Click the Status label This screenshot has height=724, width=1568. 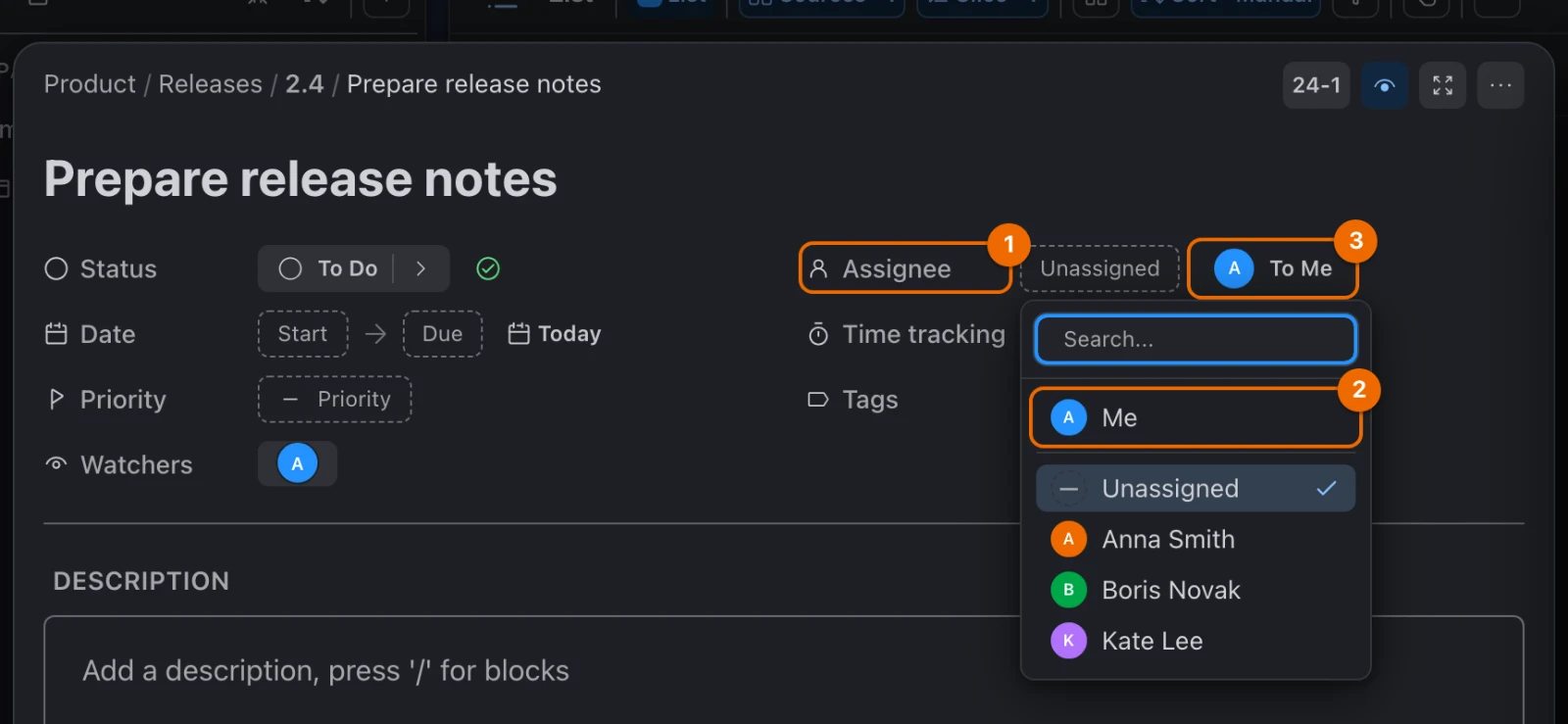point(119,268)
